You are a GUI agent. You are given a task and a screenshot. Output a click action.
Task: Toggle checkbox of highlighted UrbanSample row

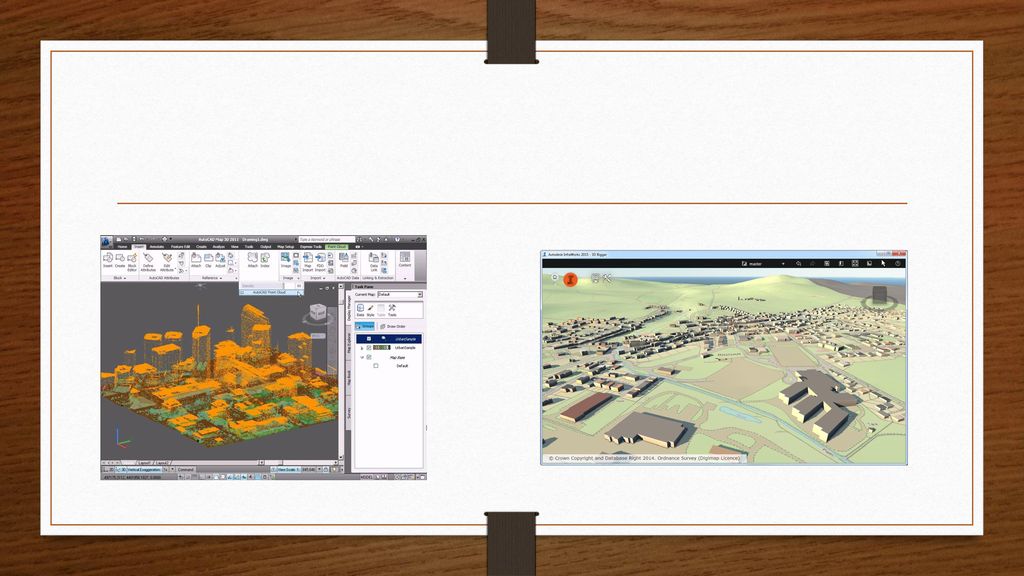(x=369, y=339)
